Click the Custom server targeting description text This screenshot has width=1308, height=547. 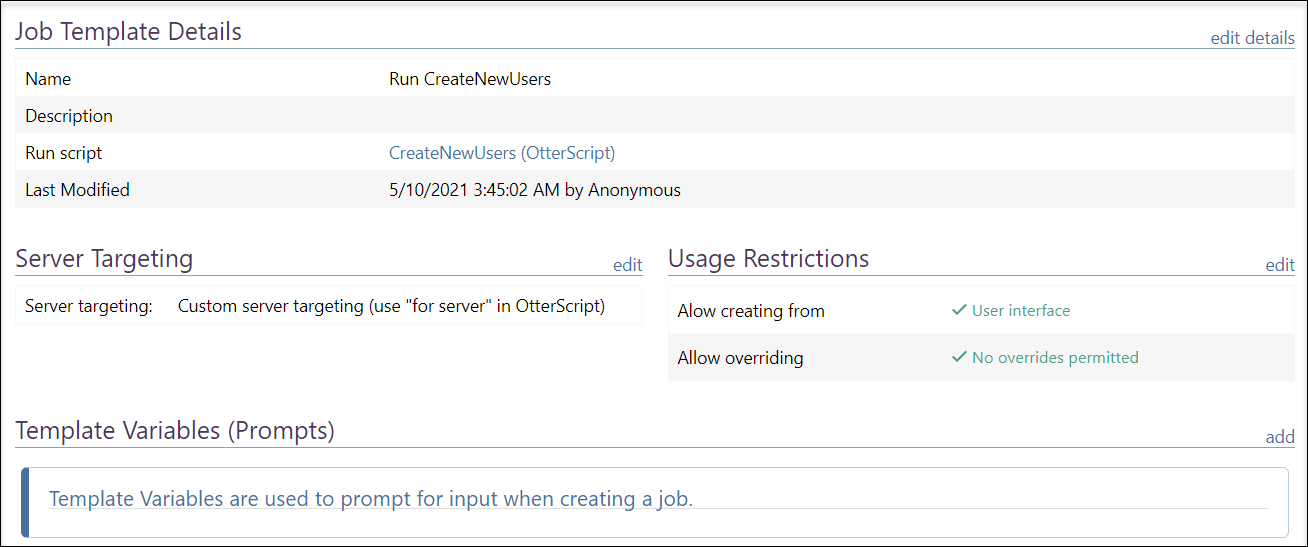coord(391,306)
